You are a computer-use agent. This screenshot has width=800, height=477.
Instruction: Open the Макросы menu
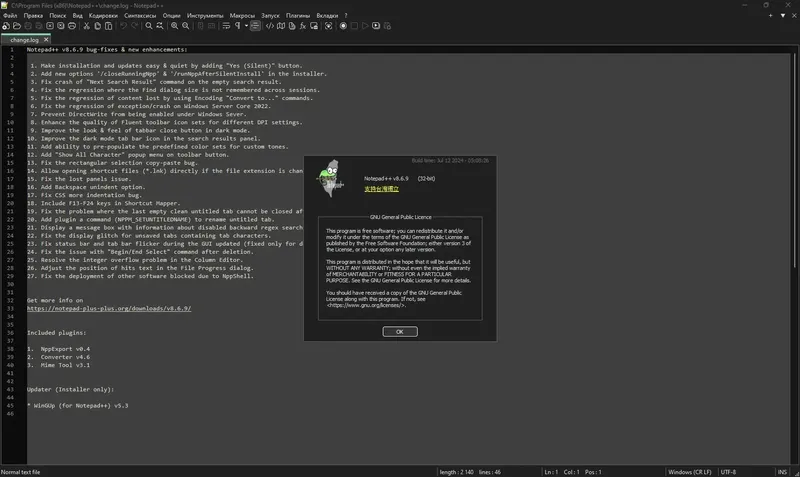click(x=242, y=15)
